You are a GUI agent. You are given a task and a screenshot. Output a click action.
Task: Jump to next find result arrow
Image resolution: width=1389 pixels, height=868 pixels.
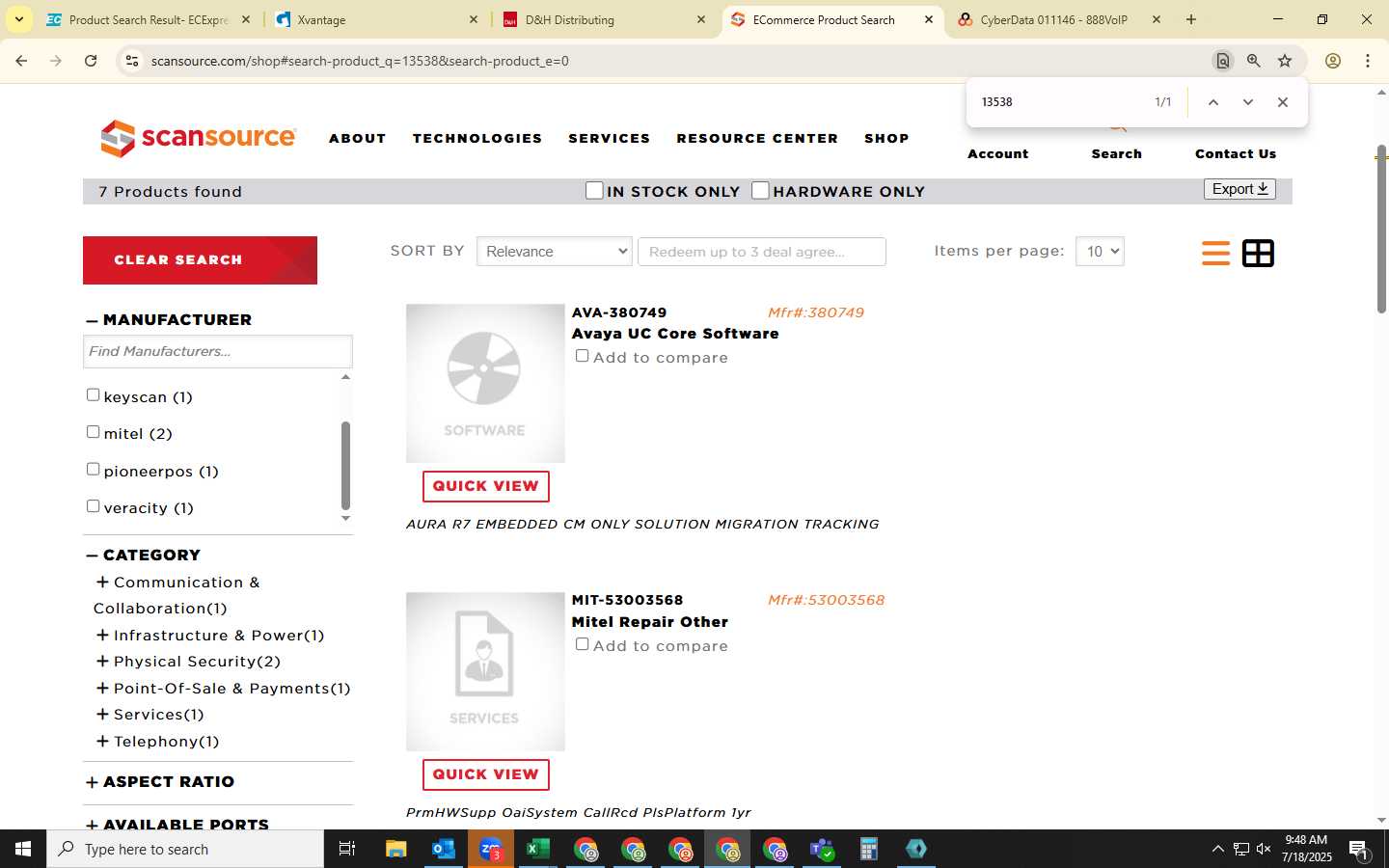1248,102
